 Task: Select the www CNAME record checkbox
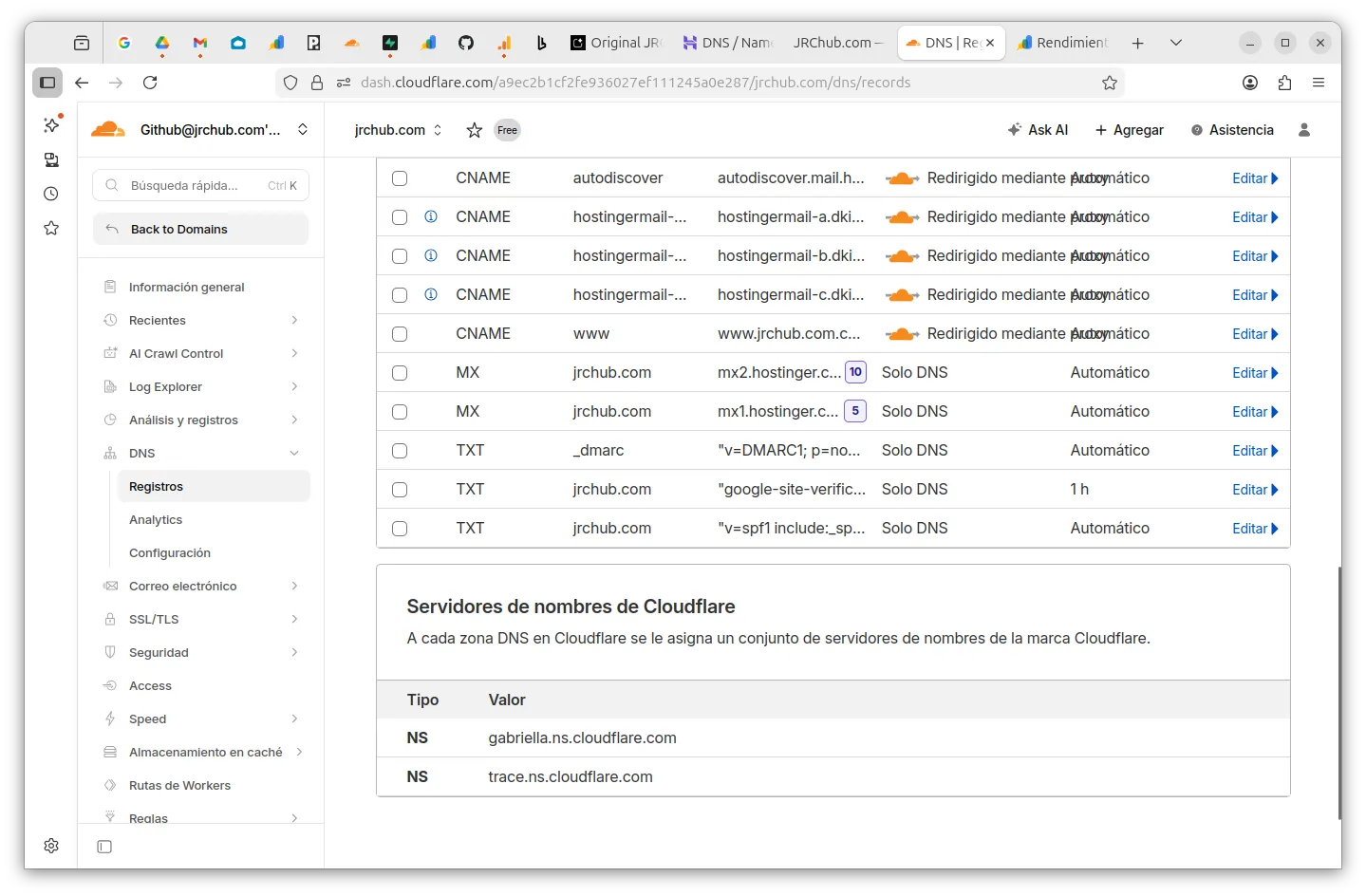click(400, 334)
